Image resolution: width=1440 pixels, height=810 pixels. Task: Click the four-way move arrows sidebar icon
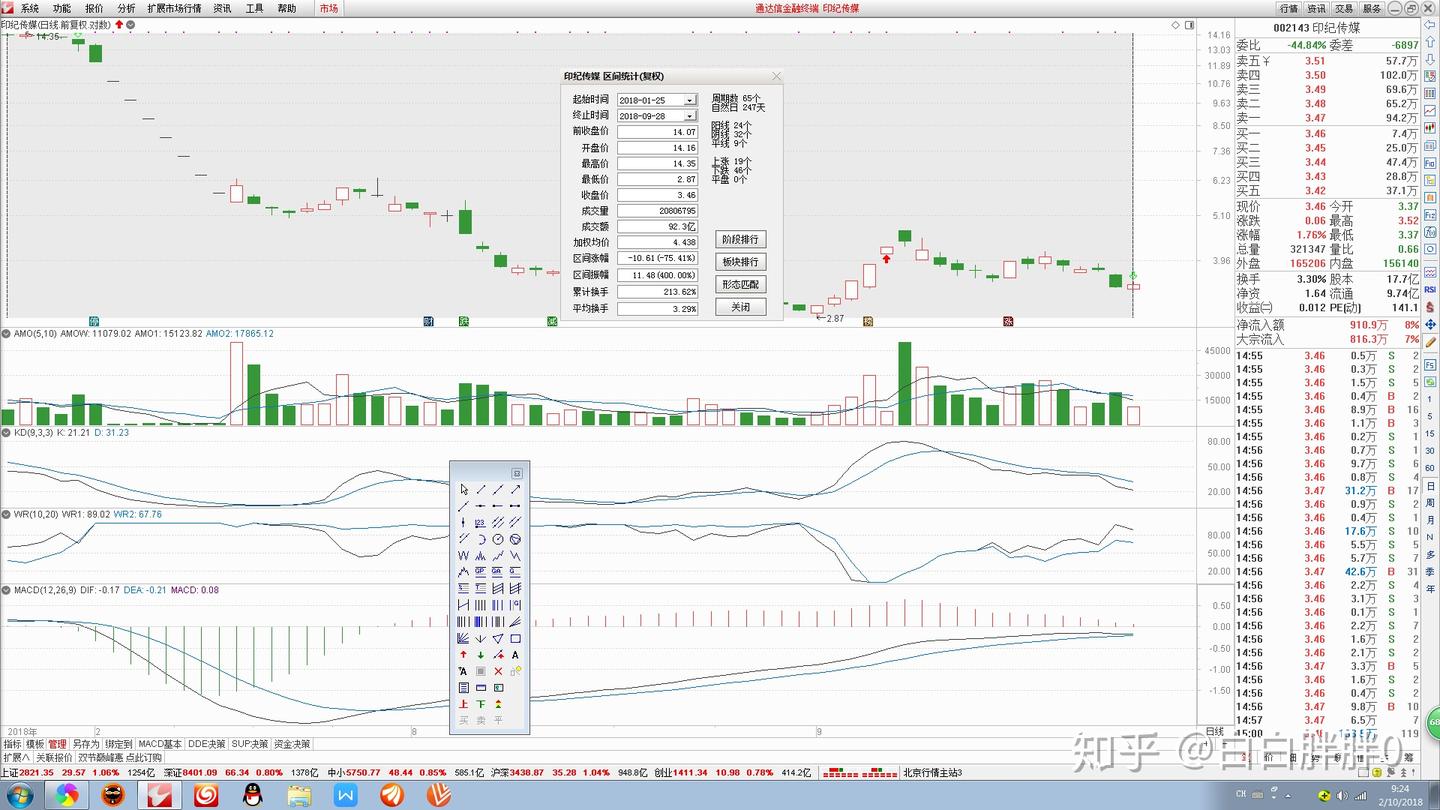pos(1430,325)
